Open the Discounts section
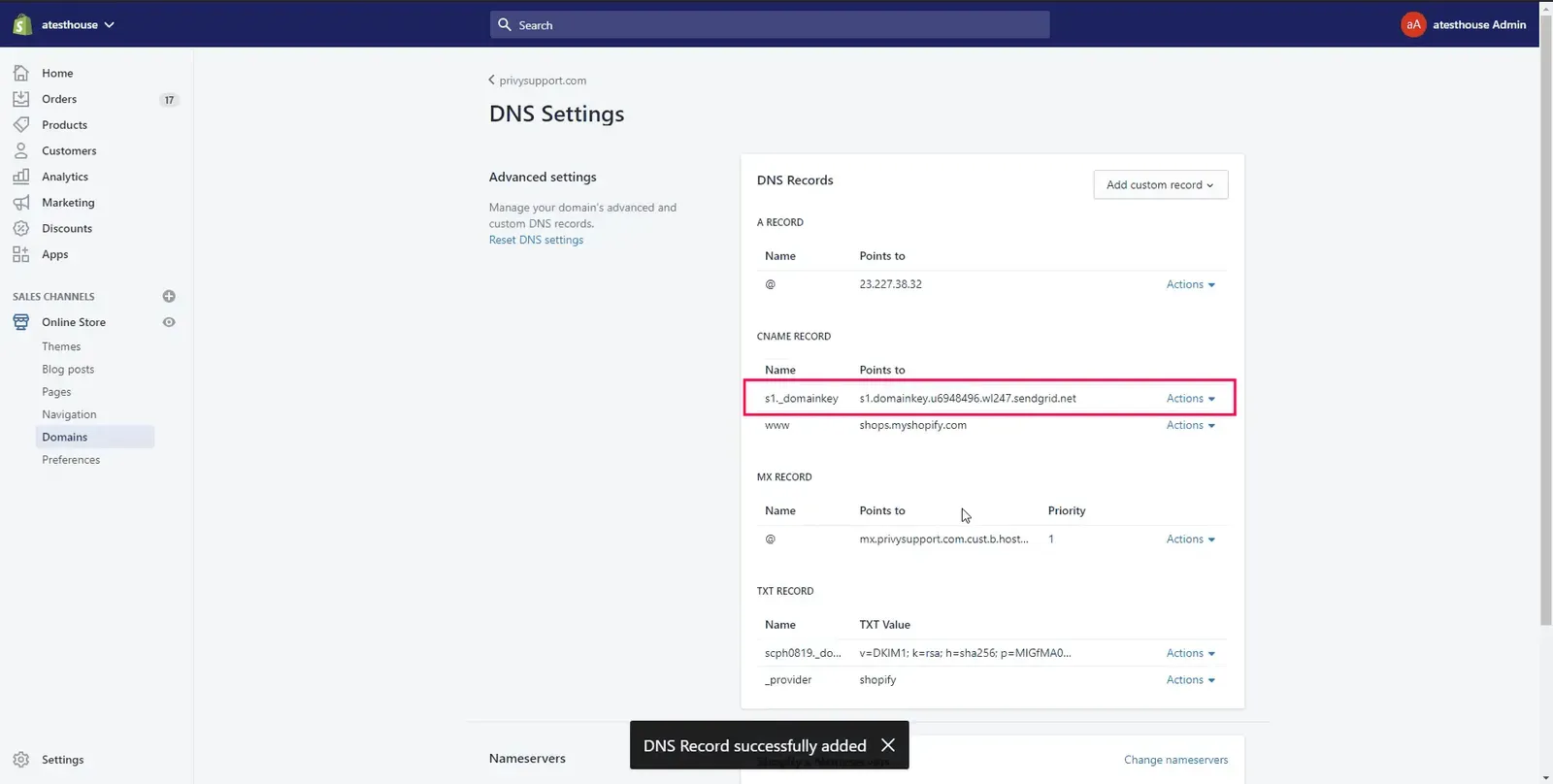The image size is (1553, 784). 67,228
